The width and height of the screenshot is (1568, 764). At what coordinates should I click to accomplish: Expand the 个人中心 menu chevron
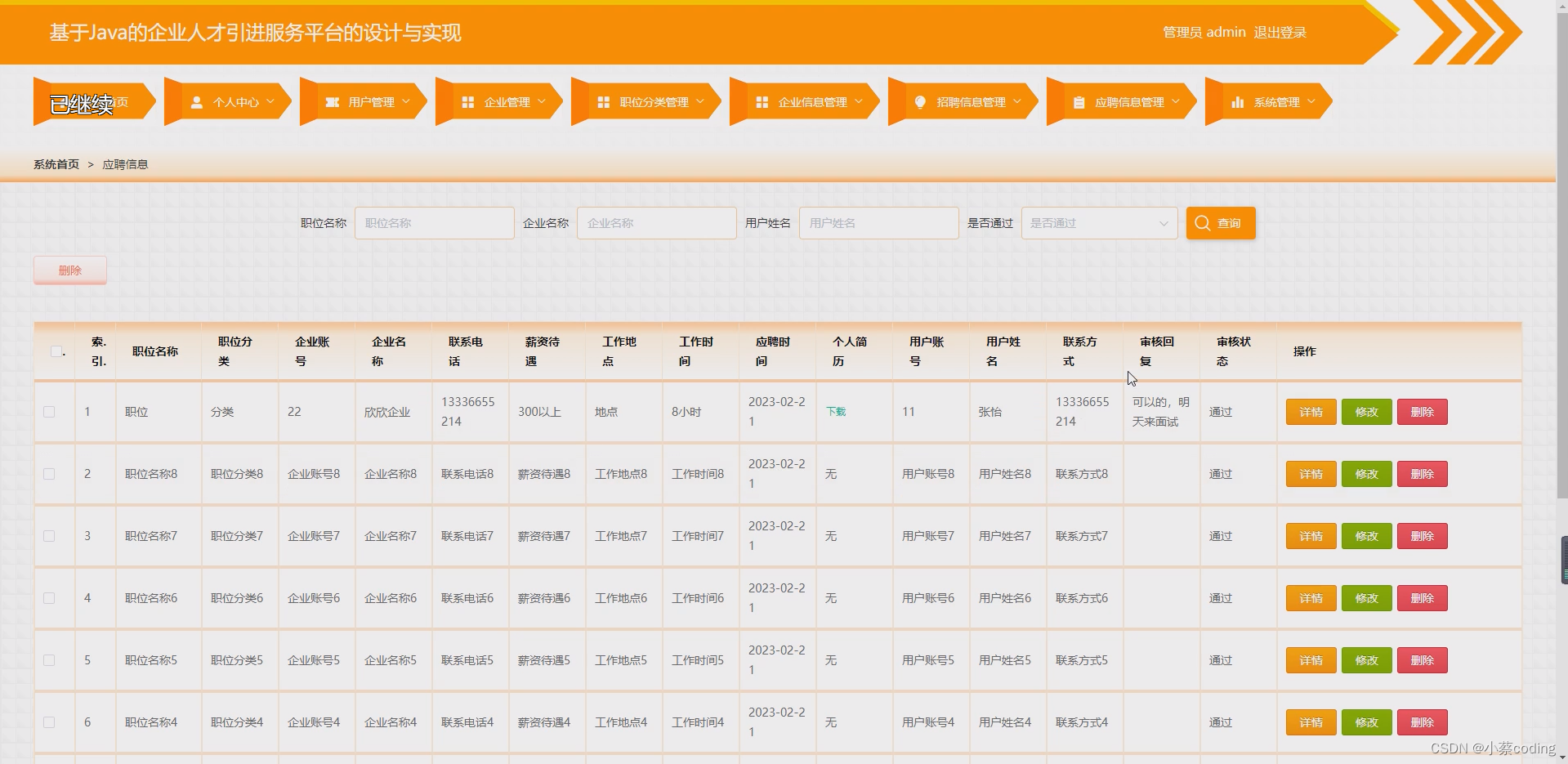pyautogui.click(x=270, y=102)
